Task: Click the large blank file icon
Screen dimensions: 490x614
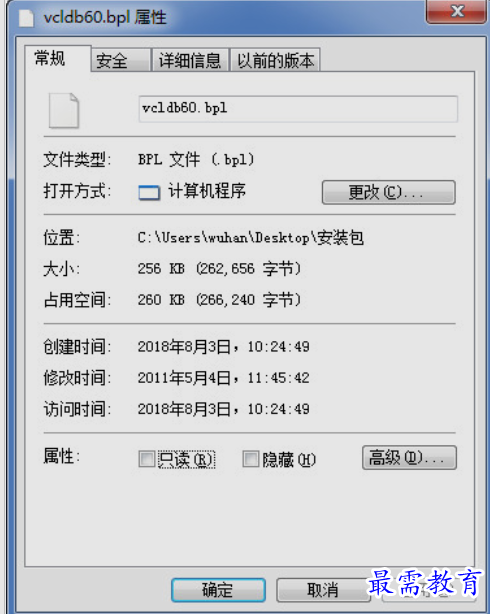Action: [x=63, y=110]
